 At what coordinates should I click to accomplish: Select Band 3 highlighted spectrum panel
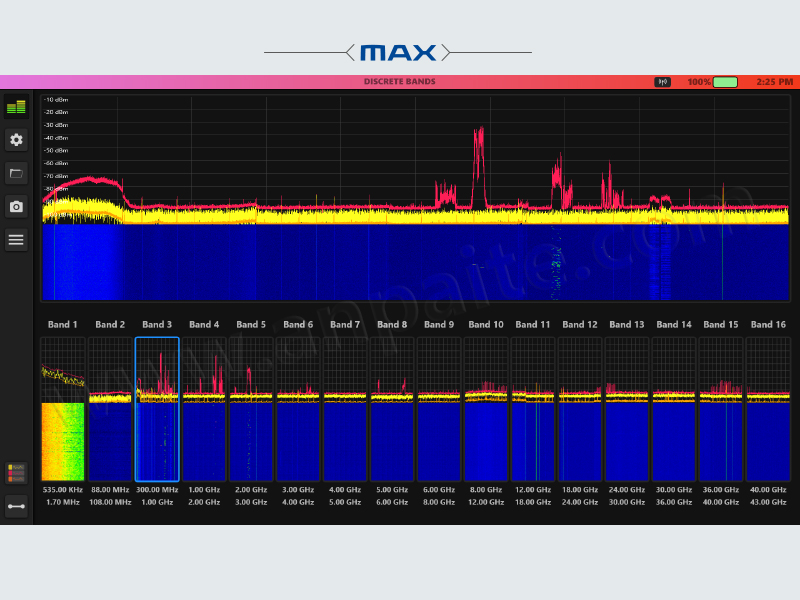point(157,409)
